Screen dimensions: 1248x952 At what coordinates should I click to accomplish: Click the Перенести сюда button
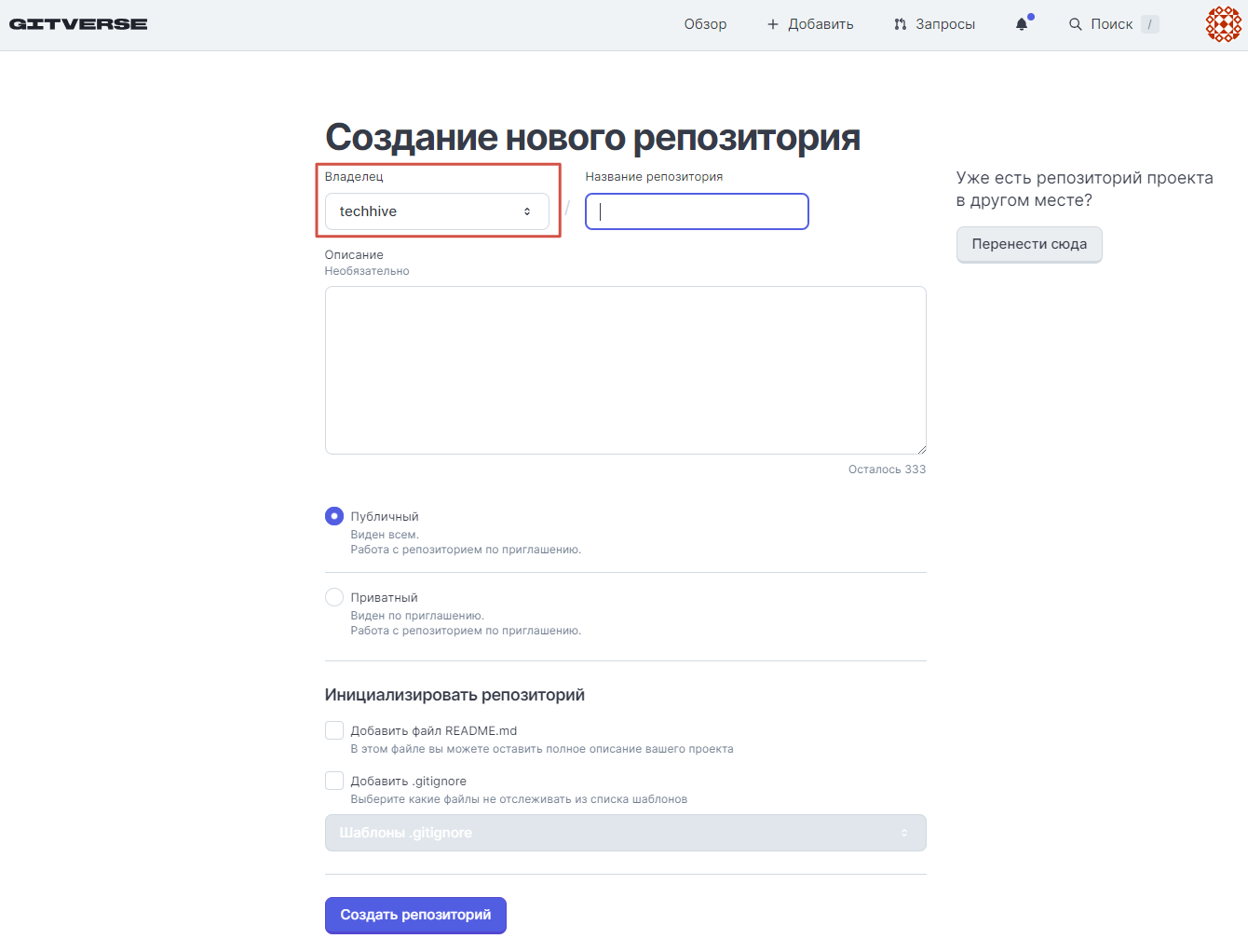pos(1029,244)
